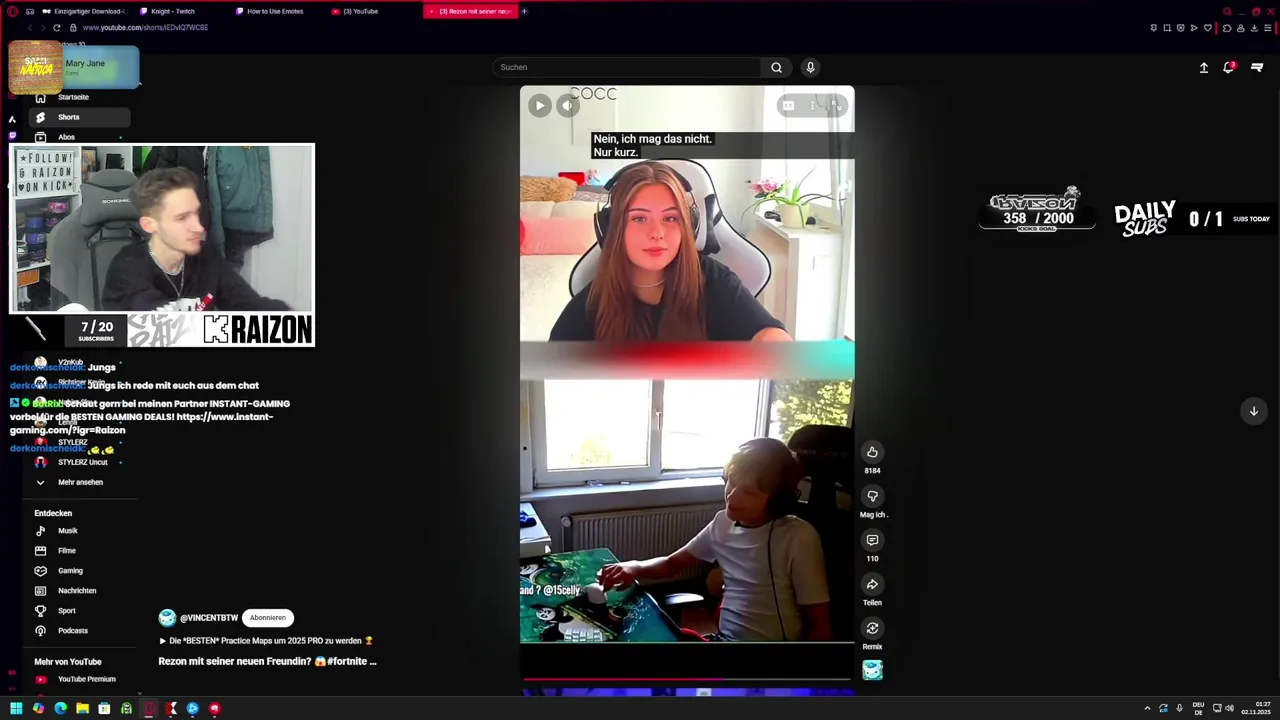Click the browser back arrow
The image size is (1280, 720).
point(29,28)
